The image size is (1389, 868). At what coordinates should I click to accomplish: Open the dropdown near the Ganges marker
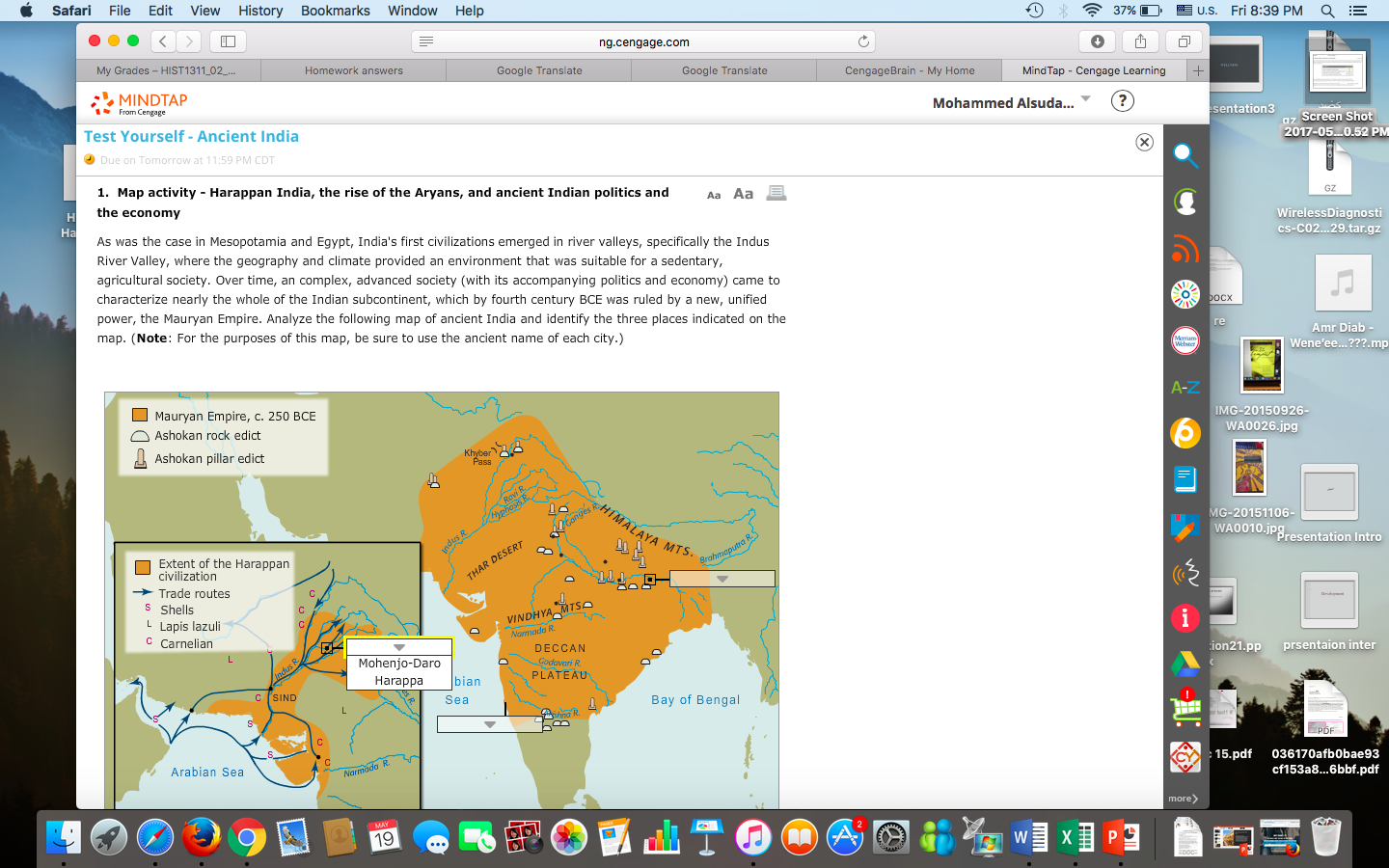coord(722,579)
